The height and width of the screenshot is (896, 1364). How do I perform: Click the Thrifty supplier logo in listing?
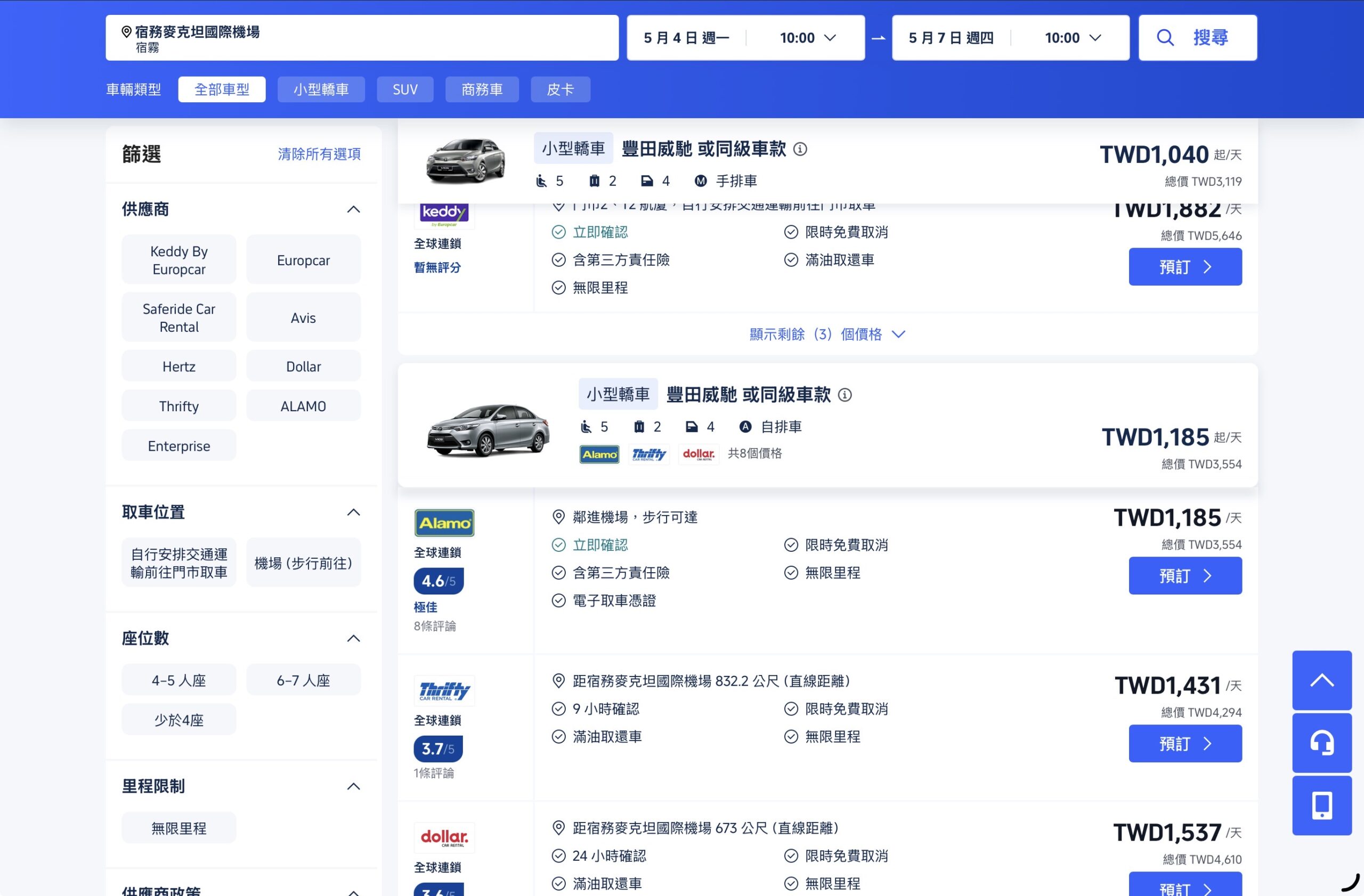click(x=444, y=691)
